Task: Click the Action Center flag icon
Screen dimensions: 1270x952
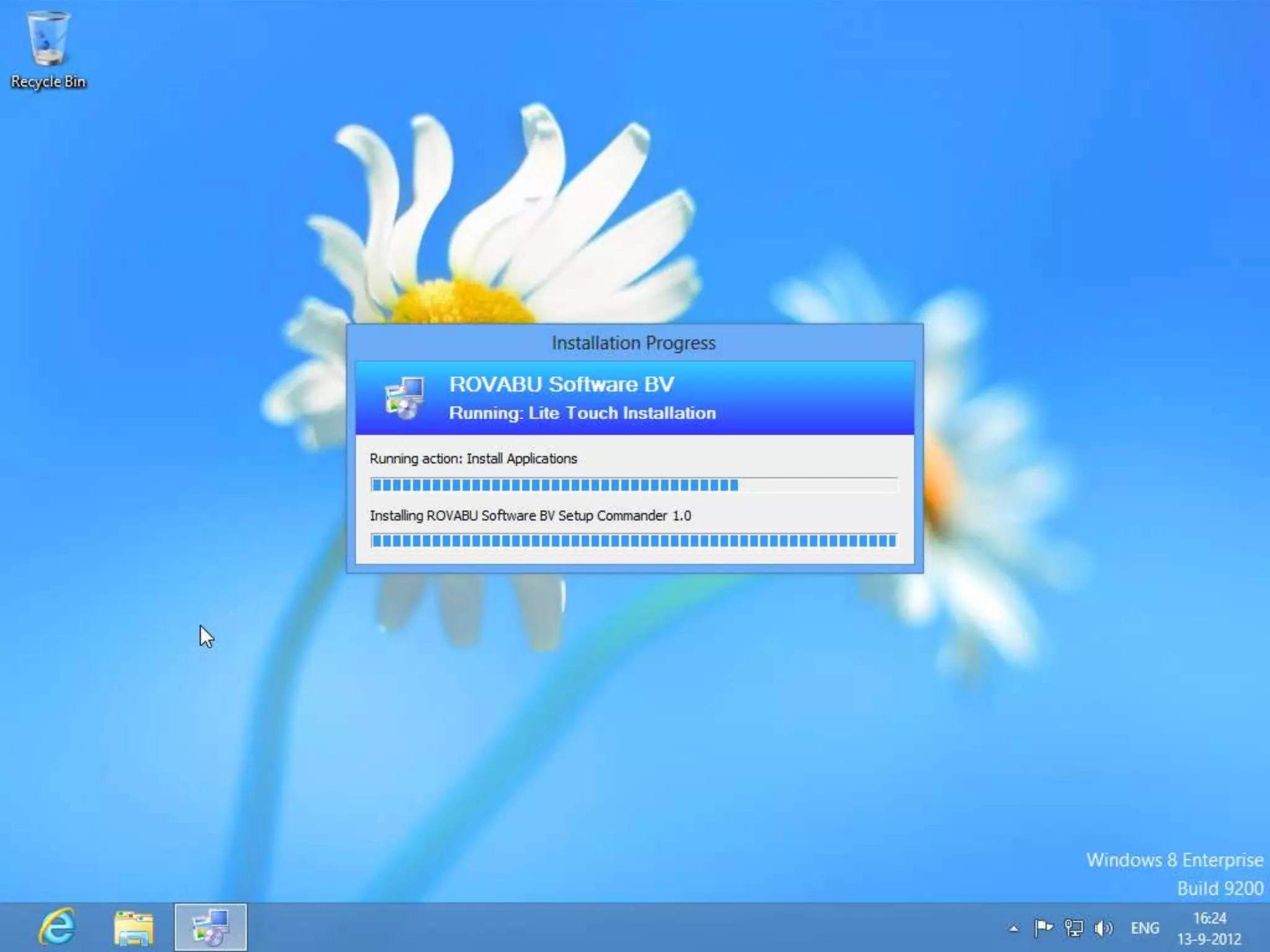Action: pyautogui.click(x=1043, y=928)
